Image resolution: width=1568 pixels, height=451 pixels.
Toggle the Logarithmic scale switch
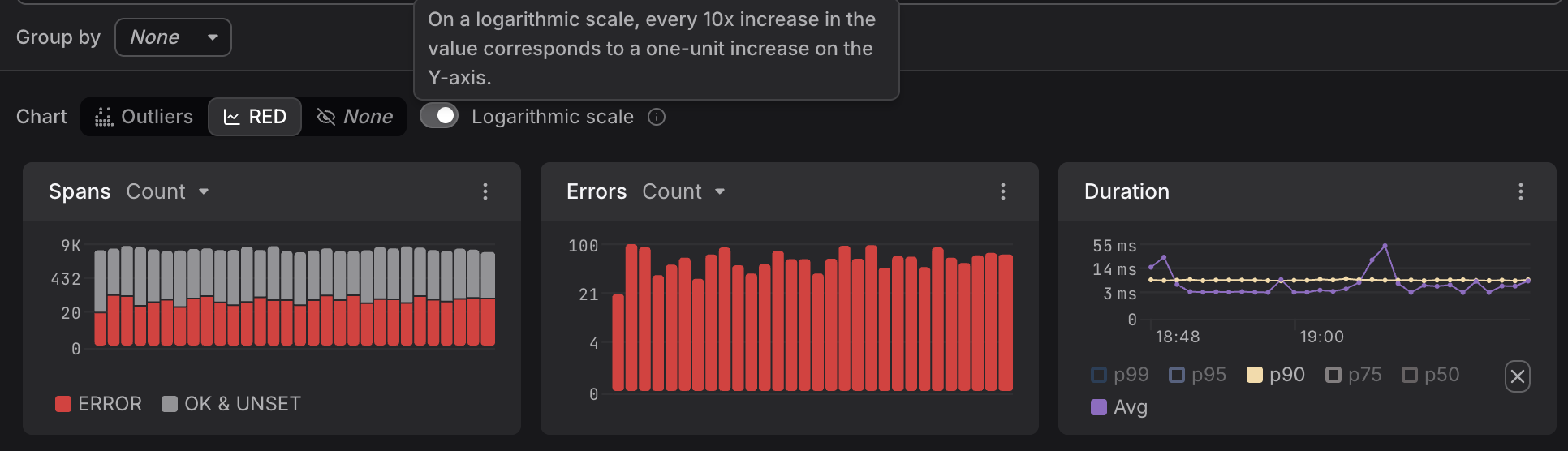click(439, 116)
